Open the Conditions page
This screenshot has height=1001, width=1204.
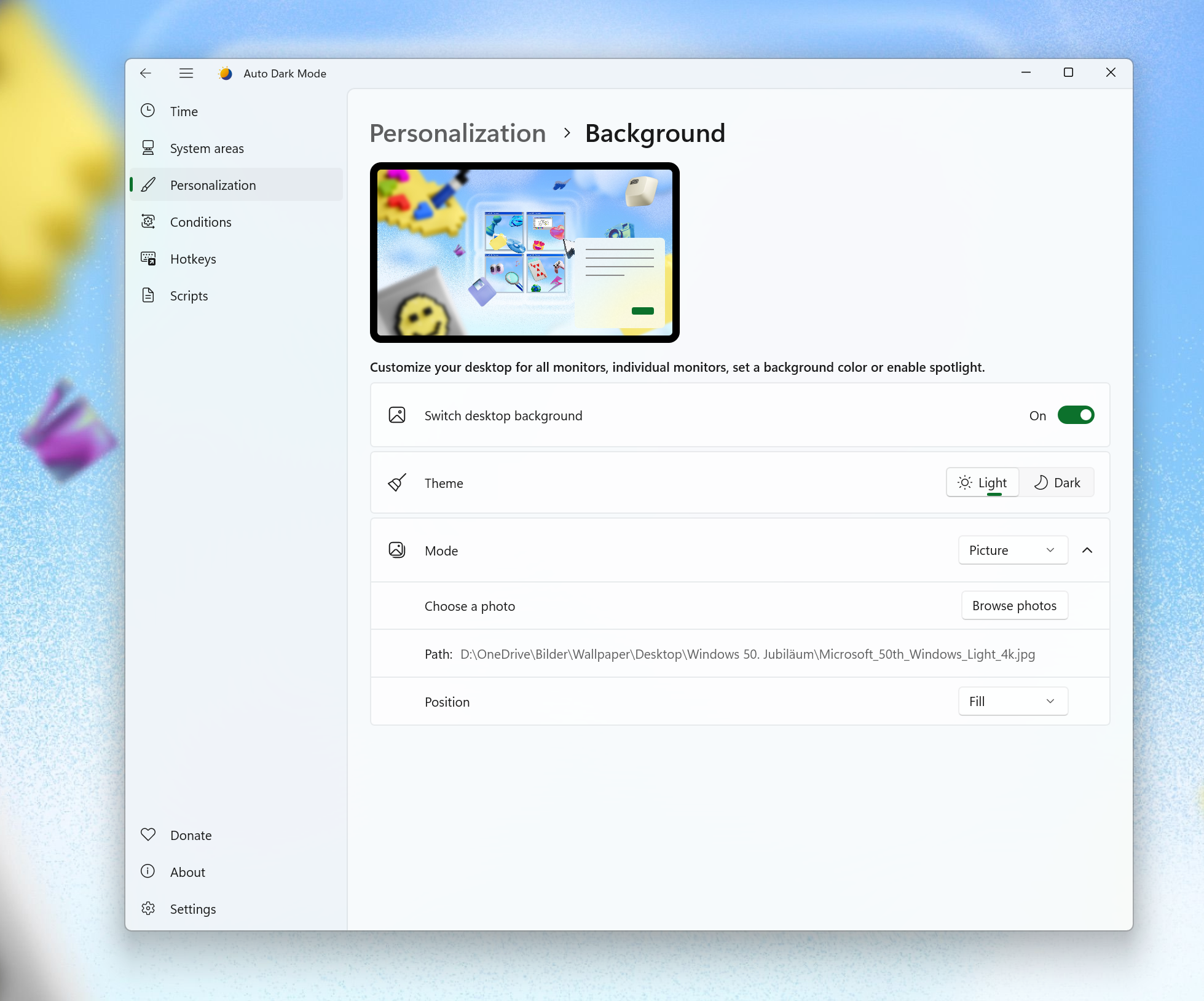pyautogui.click(x=236, y=222)
